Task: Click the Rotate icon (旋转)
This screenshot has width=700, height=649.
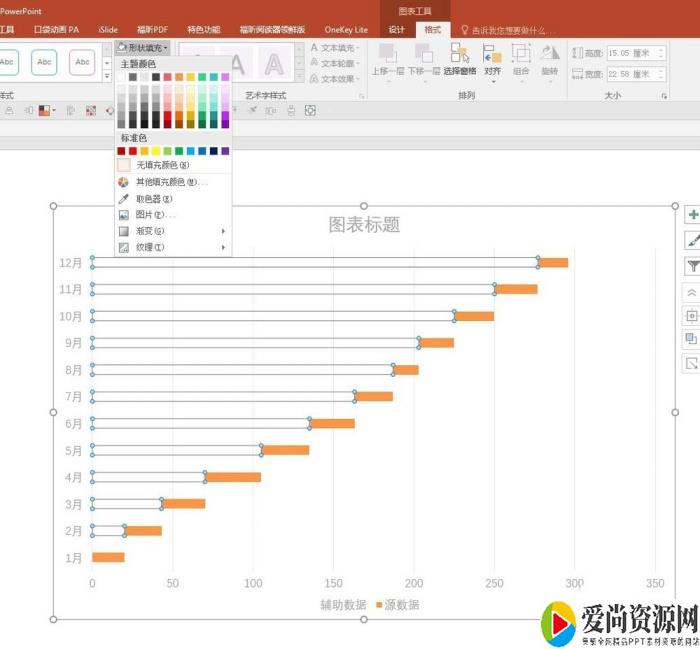Action: tap(550, 58)
